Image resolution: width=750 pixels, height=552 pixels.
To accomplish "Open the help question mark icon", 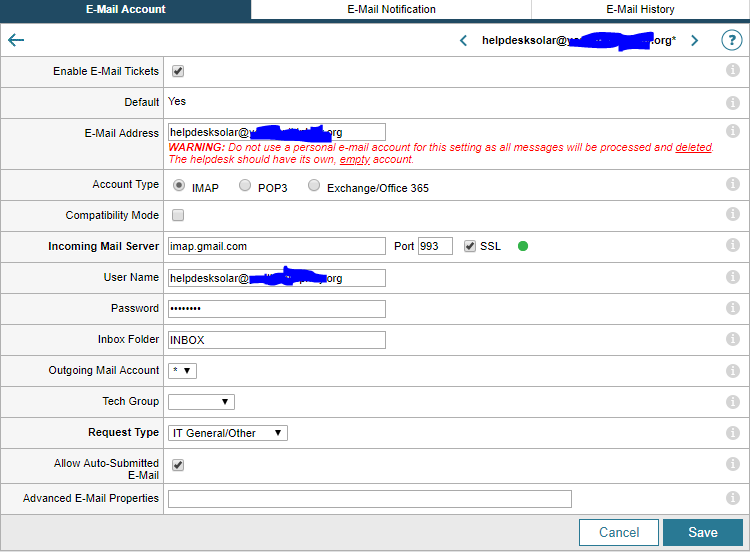I will [731, 40].
